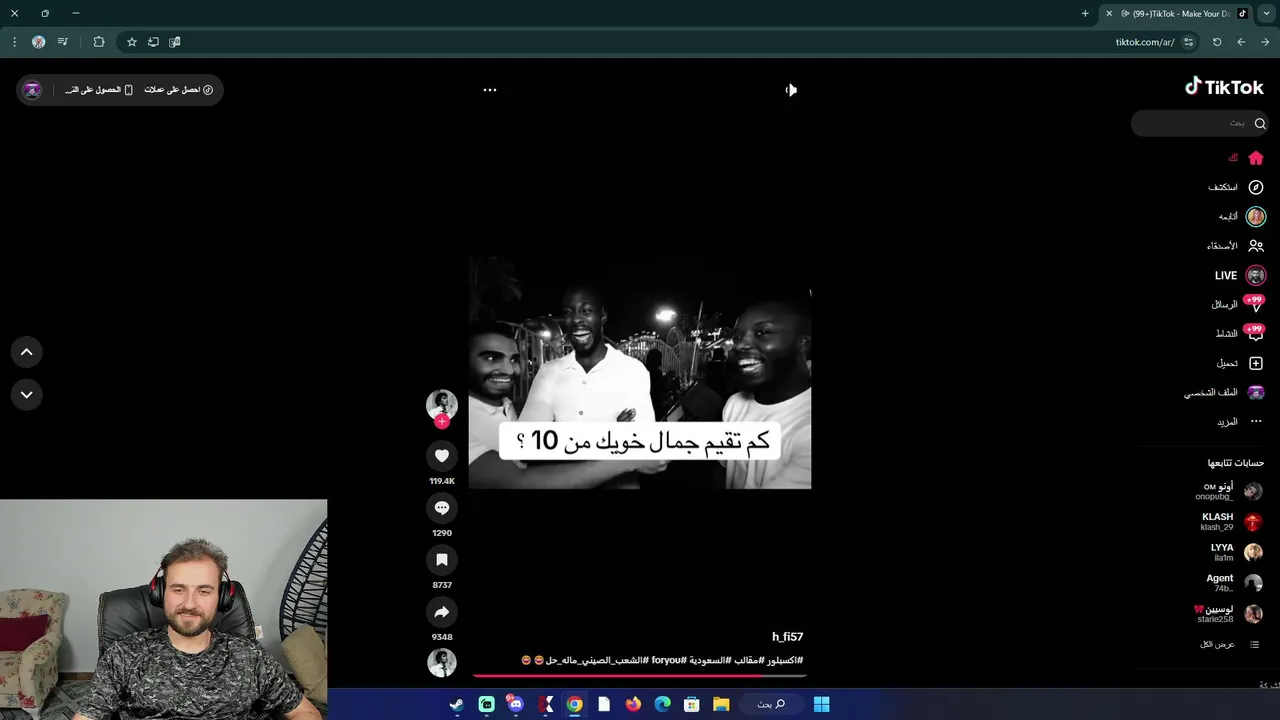1280x720 pixels.
Task: Open the top-left profile avatar menu
Action: 32,90
